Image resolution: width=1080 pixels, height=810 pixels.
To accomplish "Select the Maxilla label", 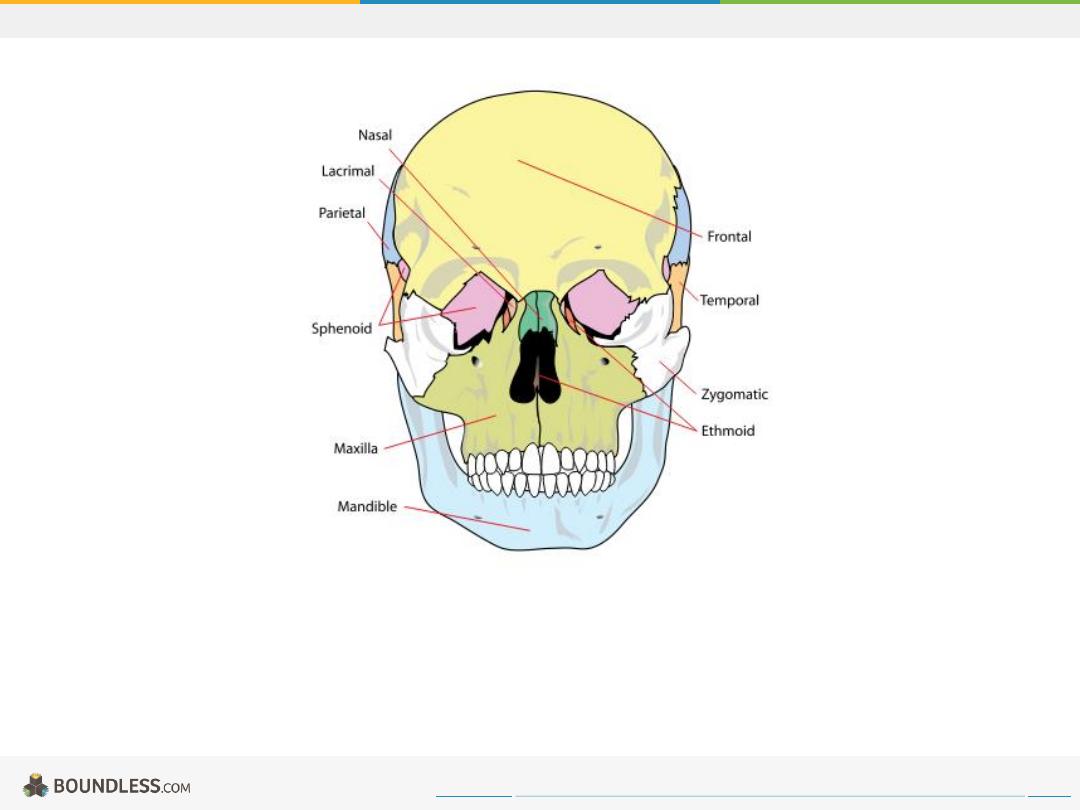I will coord(355,448).
